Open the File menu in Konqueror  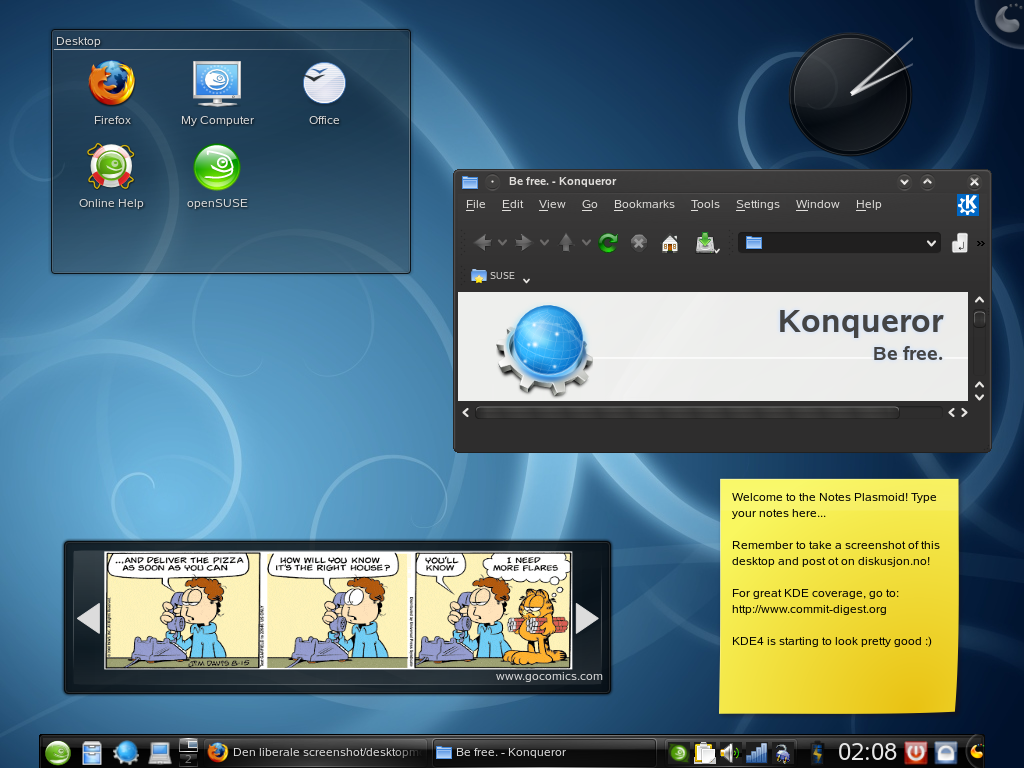point(475,204)
